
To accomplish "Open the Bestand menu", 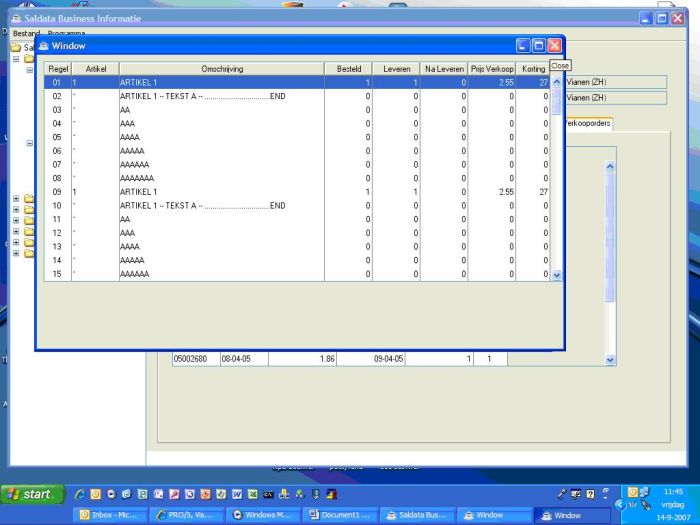I will tap(26, 33).
